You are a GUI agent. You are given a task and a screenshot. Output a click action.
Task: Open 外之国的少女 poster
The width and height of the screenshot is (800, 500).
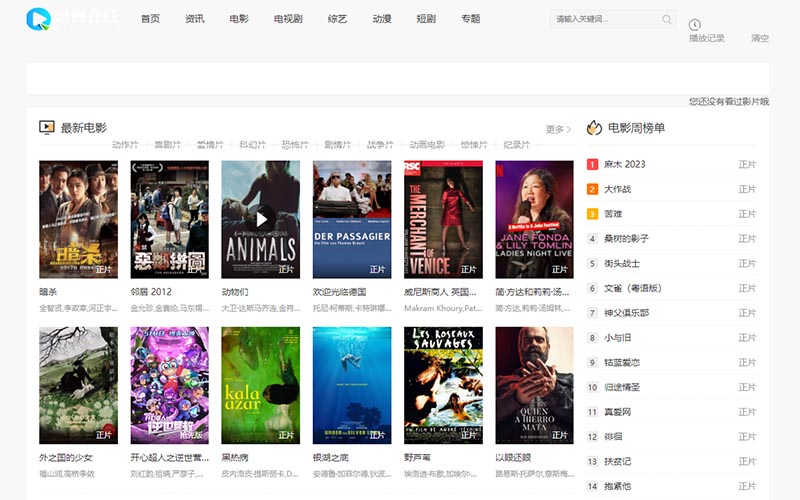click(x=79, y=385)
